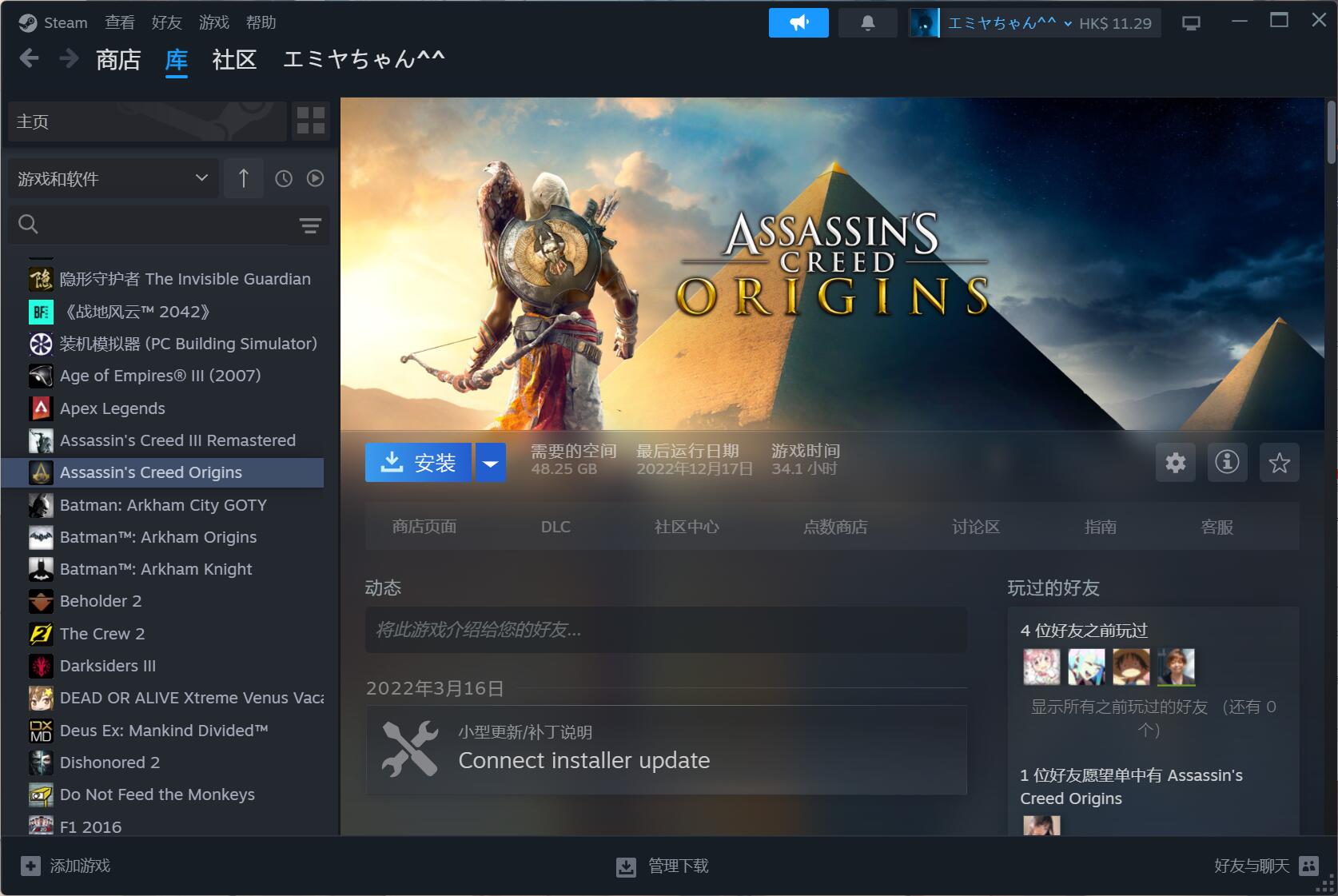Viewport: 1338px width, 896px height.
Task: Open game settings gear icon
Action: [1175, 463]
